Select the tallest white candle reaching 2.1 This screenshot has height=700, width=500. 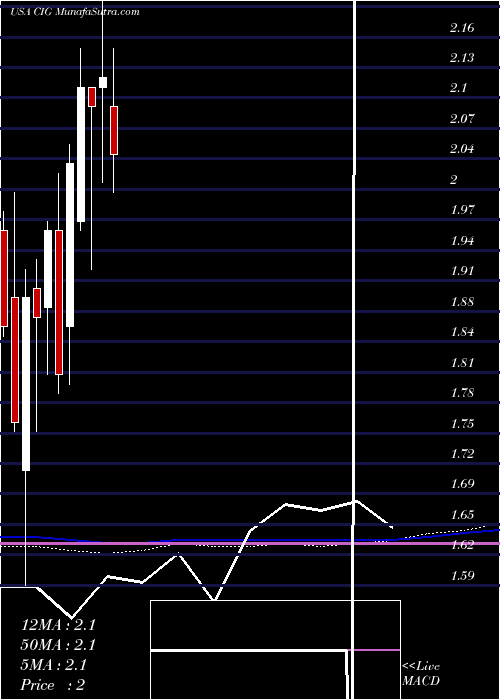81,154
